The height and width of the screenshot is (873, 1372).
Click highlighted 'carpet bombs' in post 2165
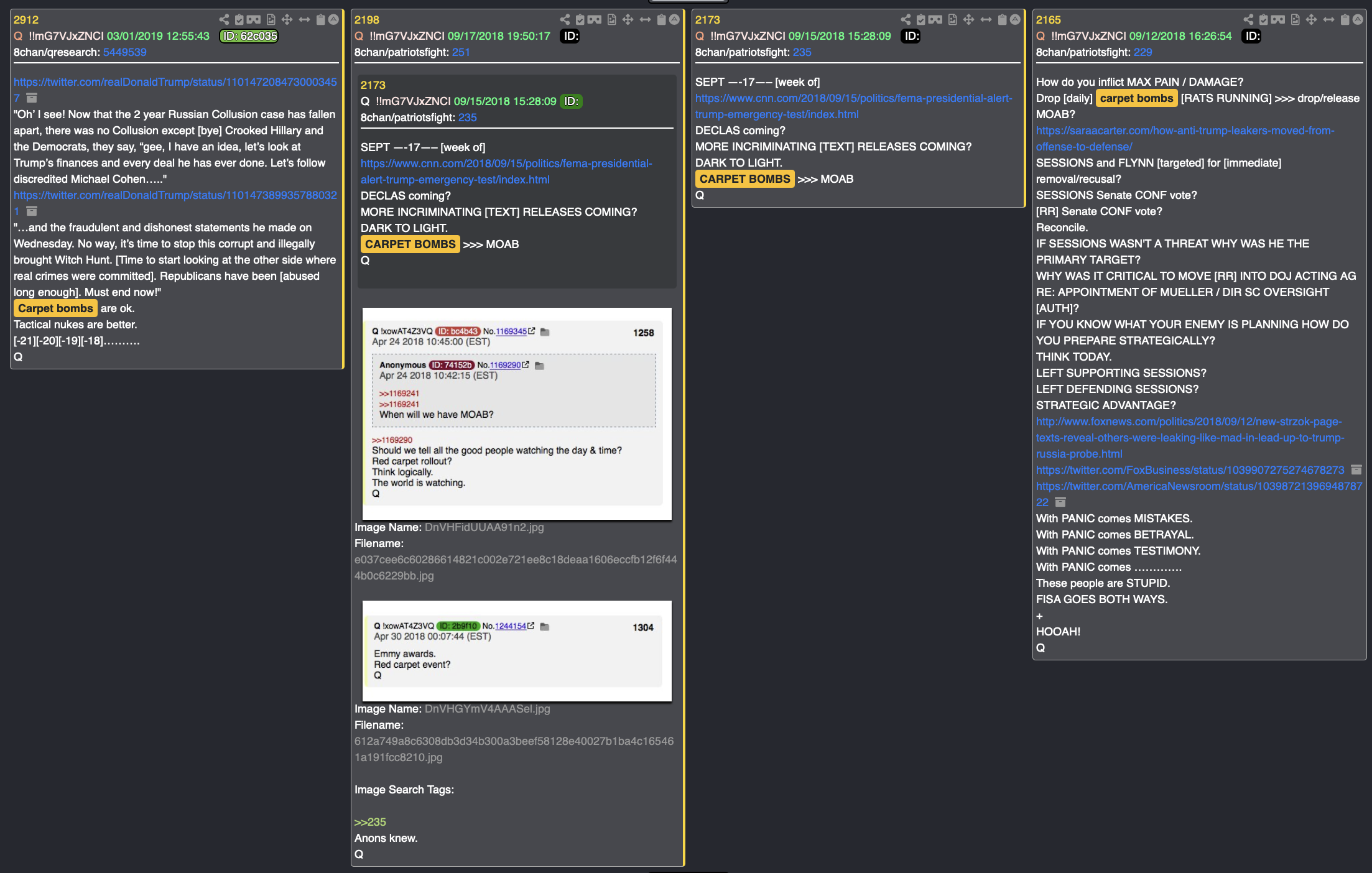1136,98
